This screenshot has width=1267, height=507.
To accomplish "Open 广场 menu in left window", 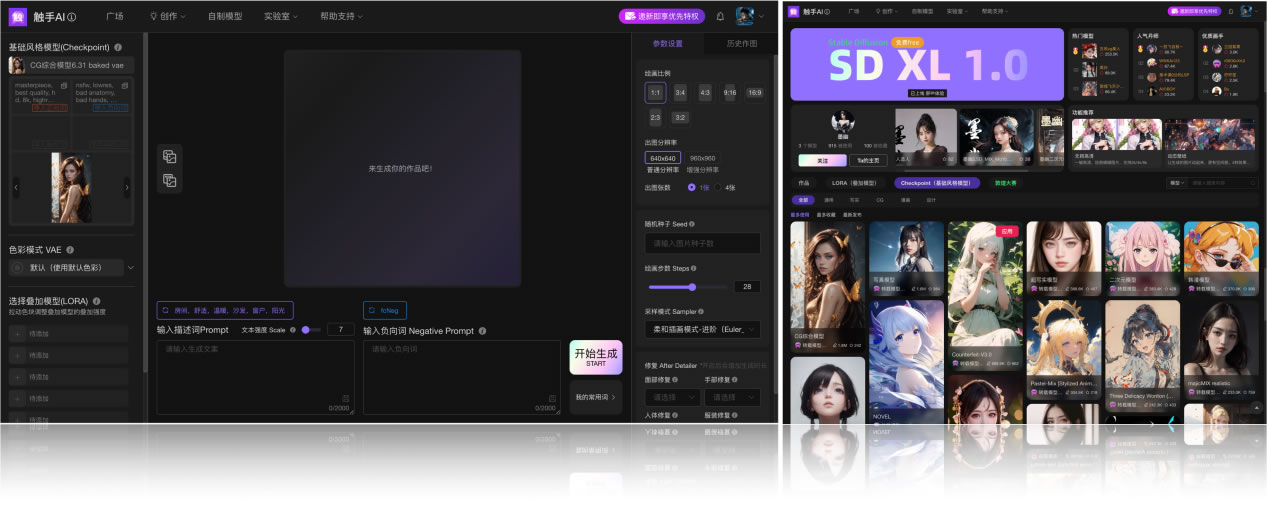I will tap(113, 16).
